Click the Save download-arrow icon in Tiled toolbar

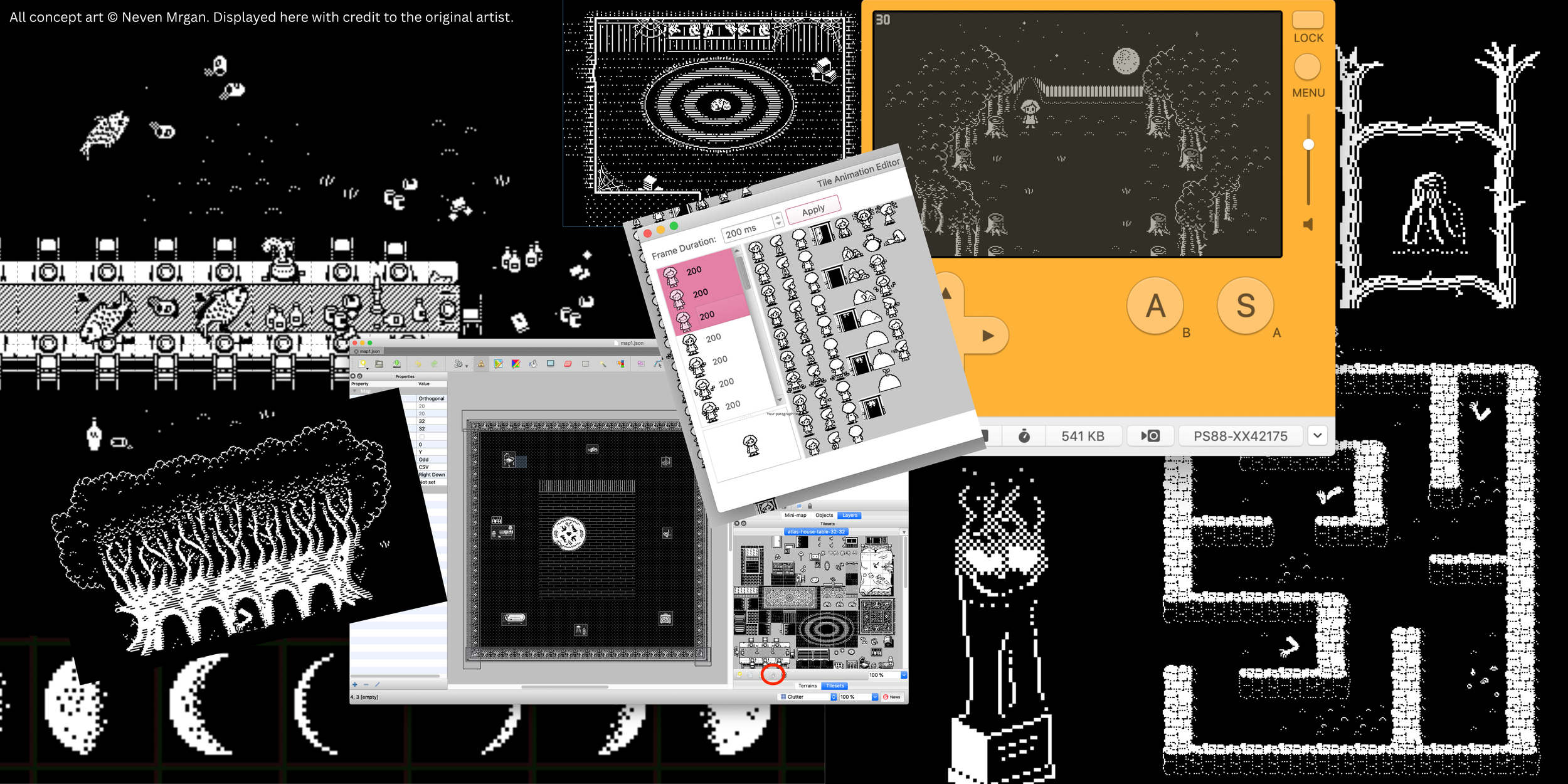(396, 364)
